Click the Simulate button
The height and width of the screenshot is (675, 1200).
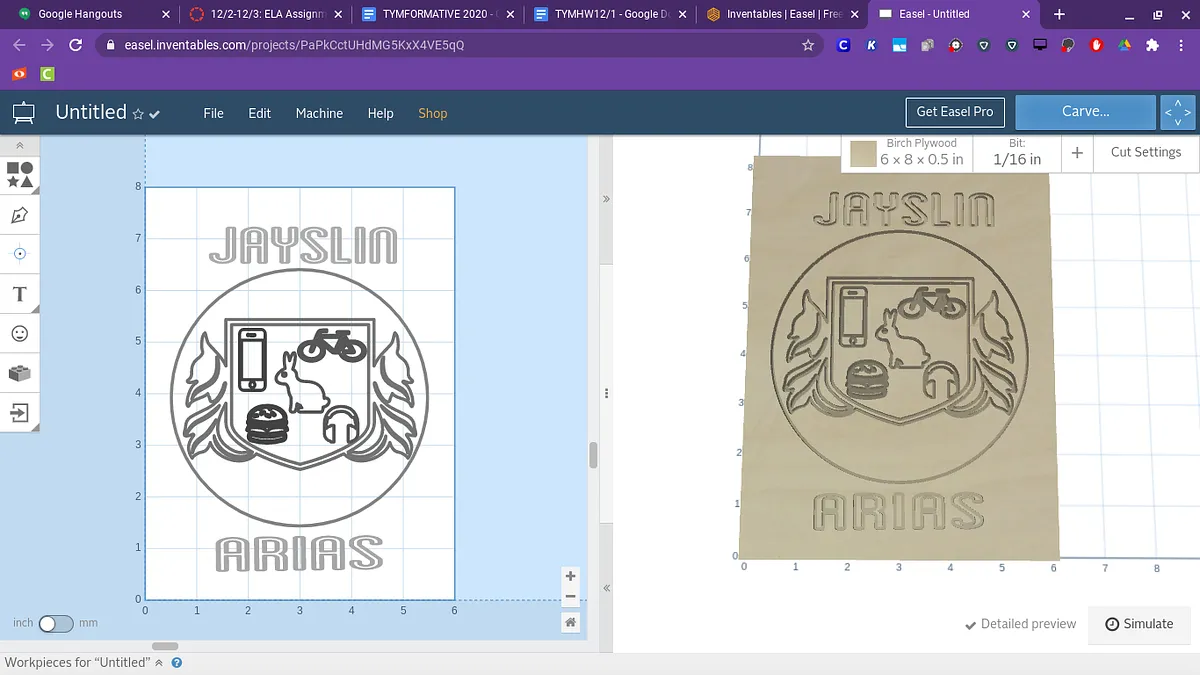(1139, 623)
